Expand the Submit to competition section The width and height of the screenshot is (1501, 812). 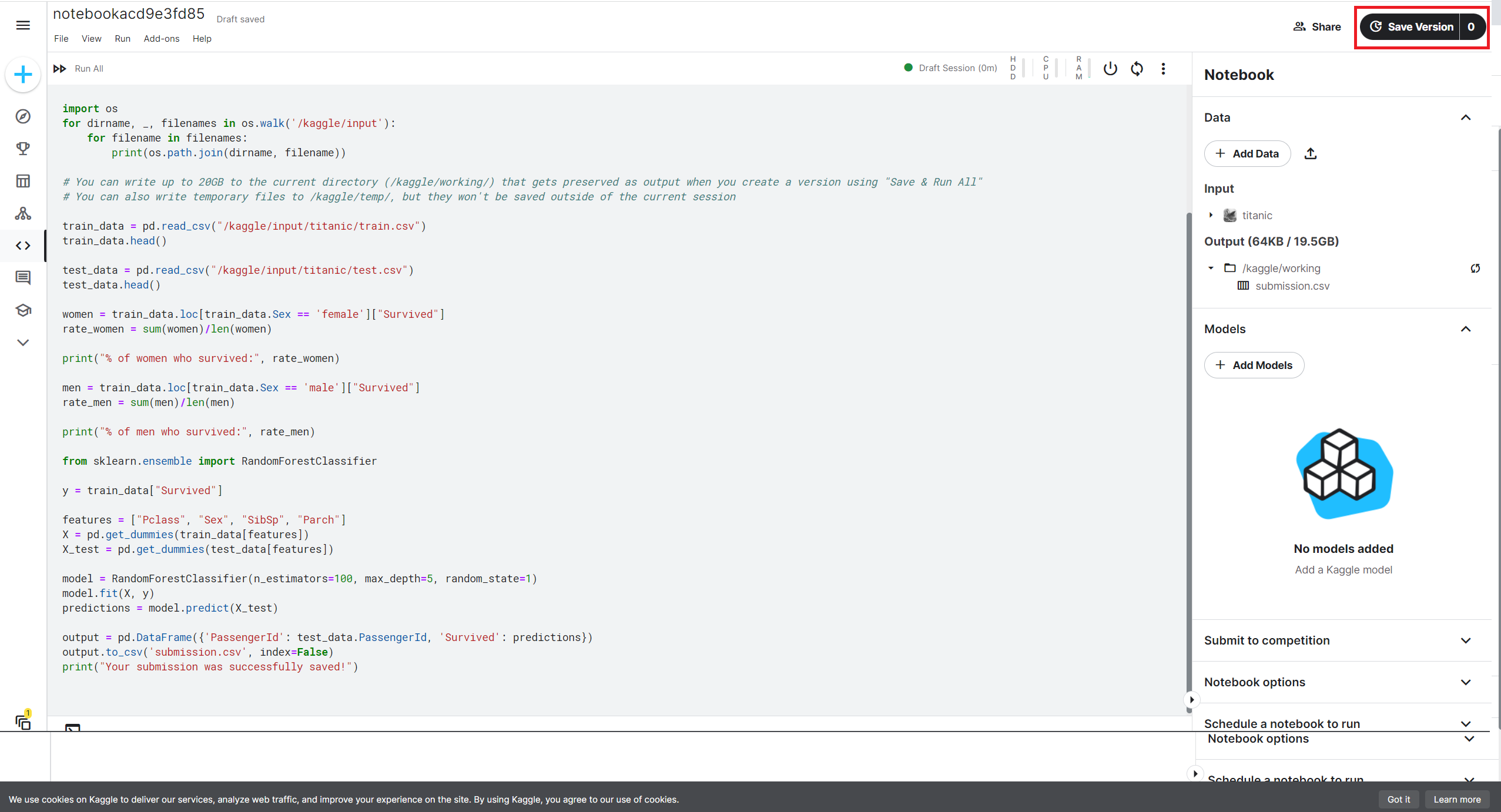tap(1465, 640)
